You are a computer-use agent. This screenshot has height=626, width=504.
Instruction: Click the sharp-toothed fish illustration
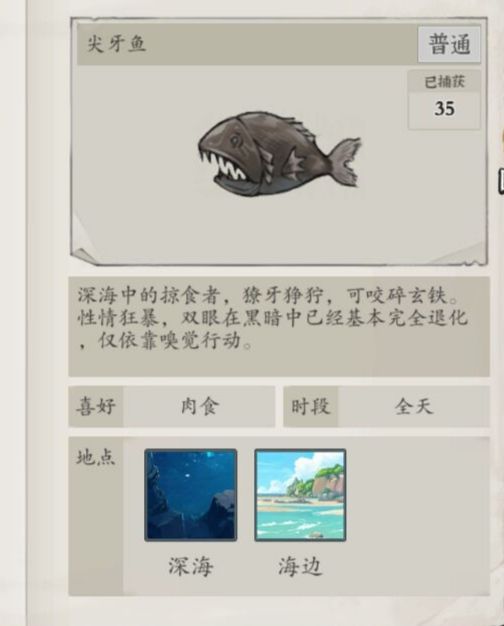point(280,155)
